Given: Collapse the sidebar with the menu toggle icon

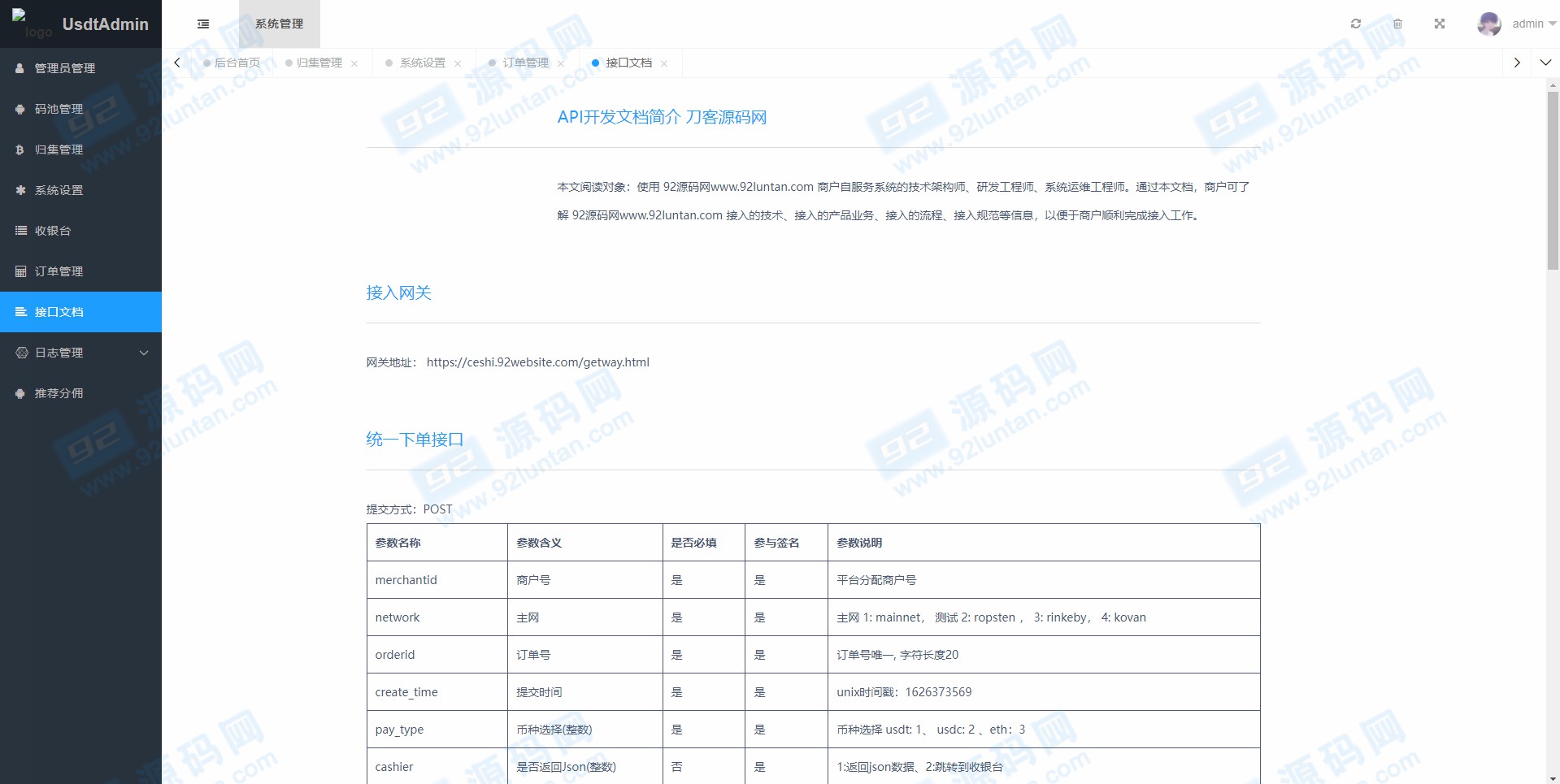Looking at the screenshot, I should [203, 24].
